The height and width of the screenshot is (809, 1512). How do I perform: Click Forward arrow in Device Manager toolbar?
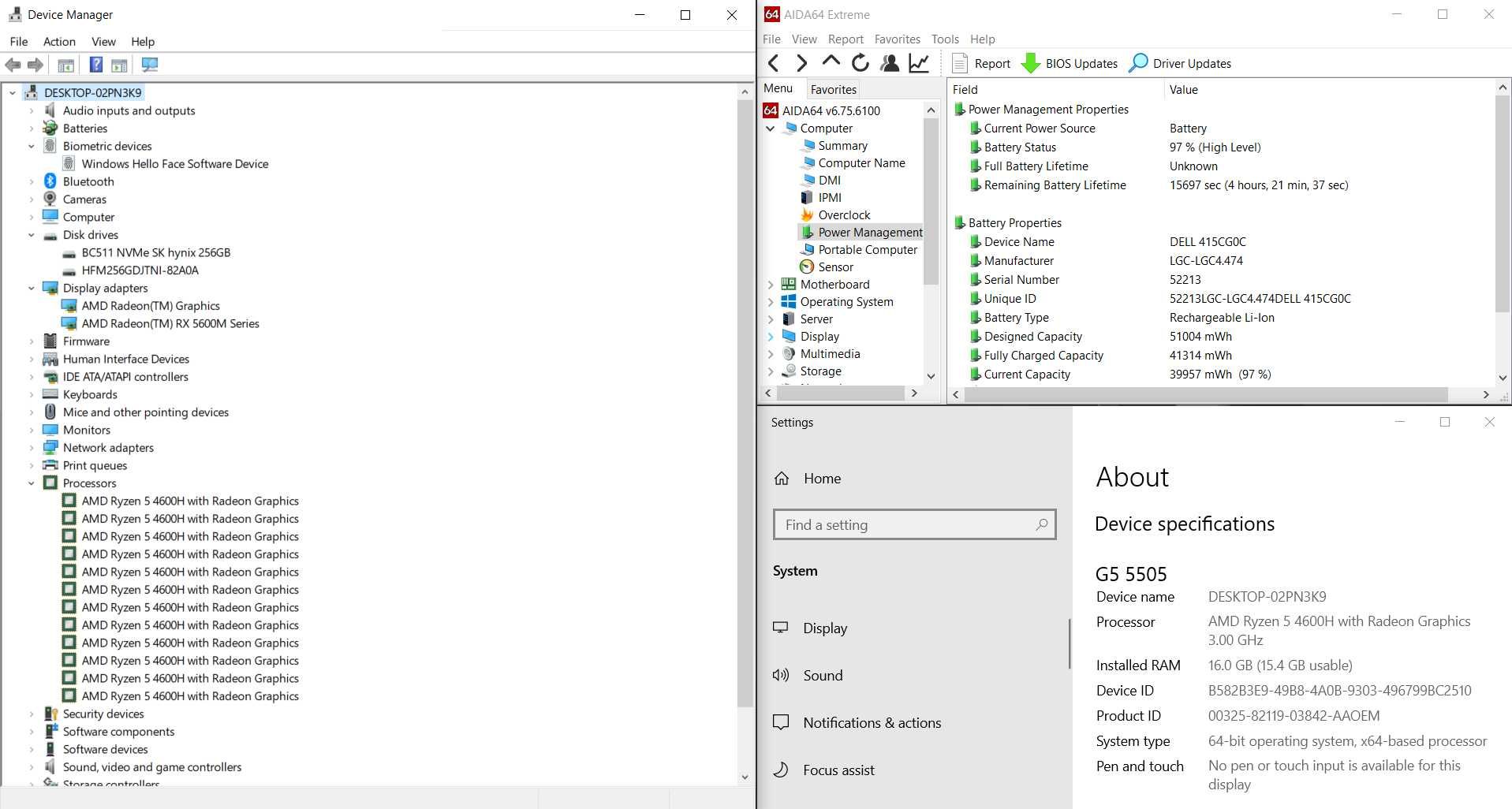pyautogui.click(x=35, y=65)
